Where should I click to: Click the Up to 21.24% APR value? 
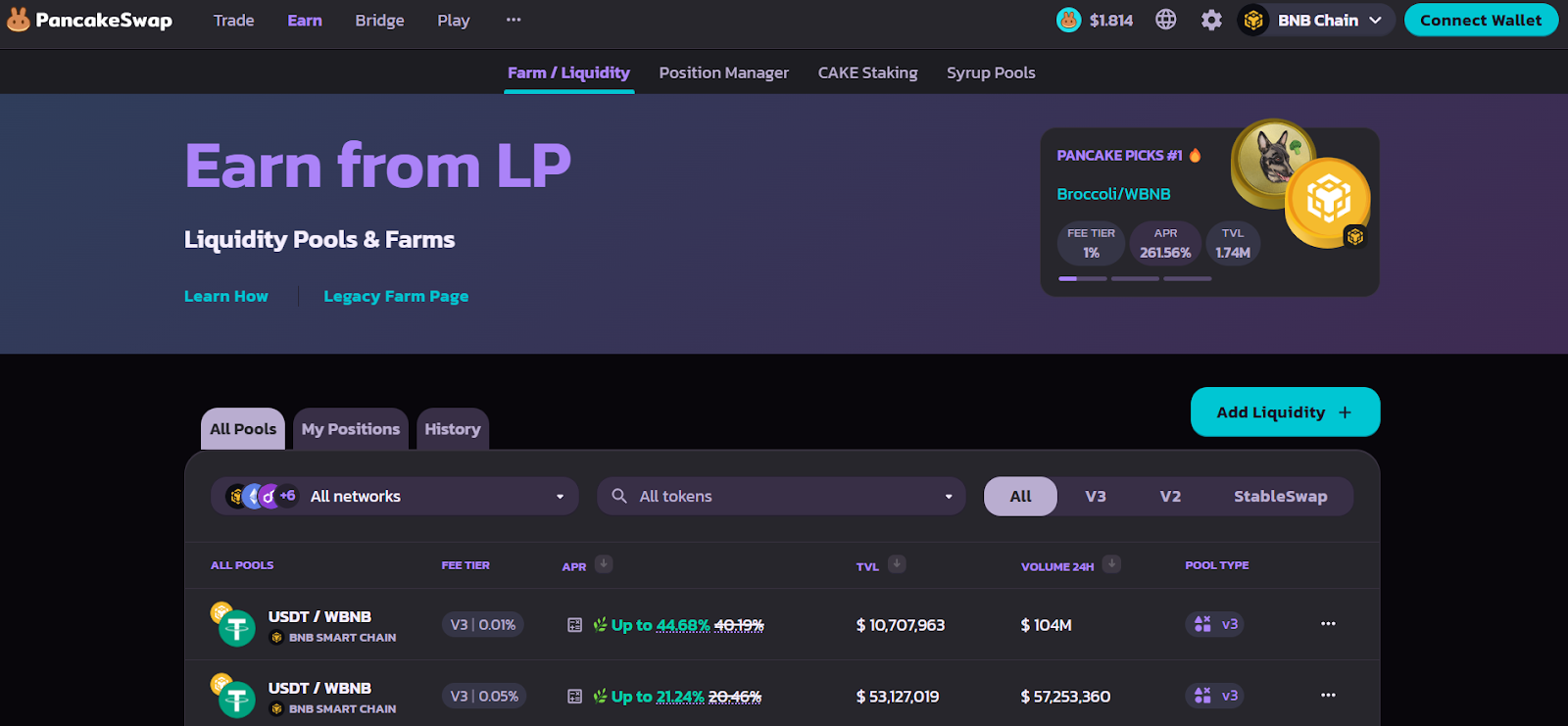658,697
